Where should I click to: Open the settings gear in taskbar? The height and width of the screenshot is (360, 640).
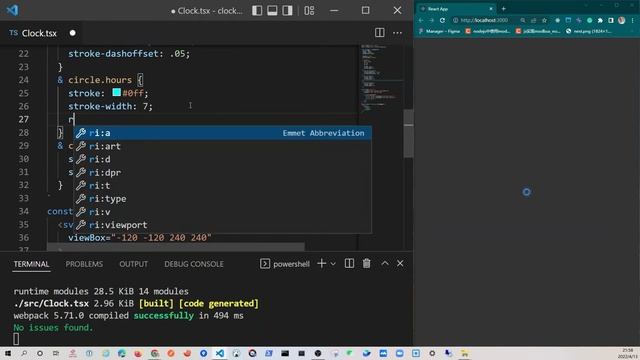(432, 353)
